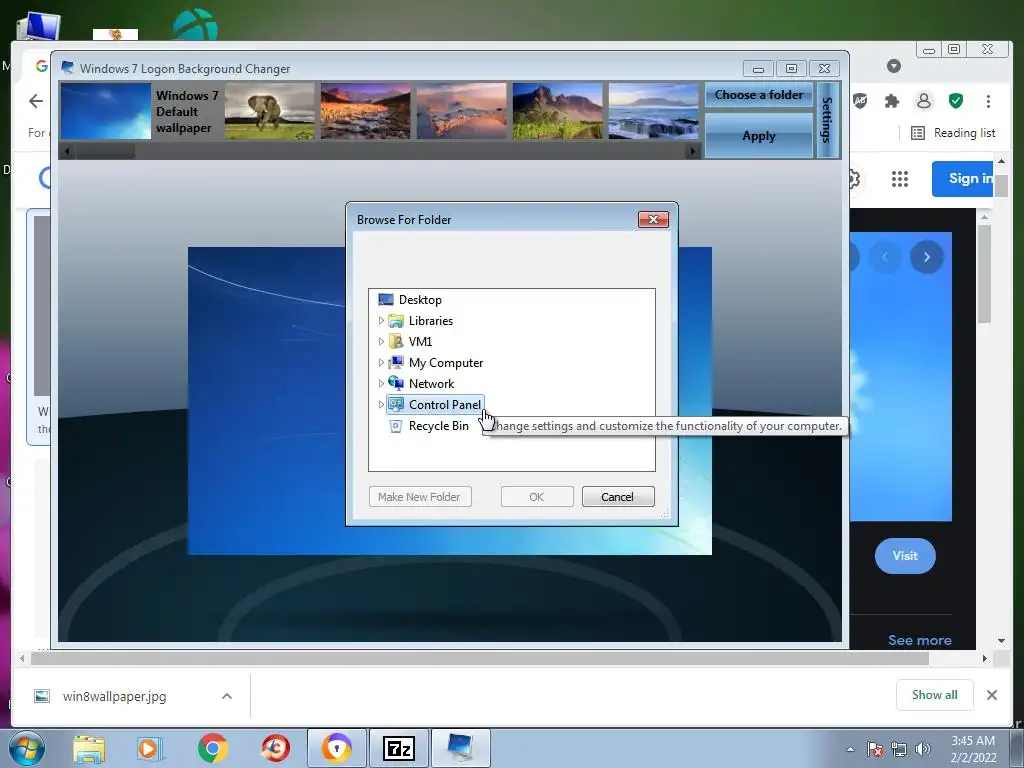Expand the My Computer tree node
The image size is (1024, 768).
click(381, 362)
